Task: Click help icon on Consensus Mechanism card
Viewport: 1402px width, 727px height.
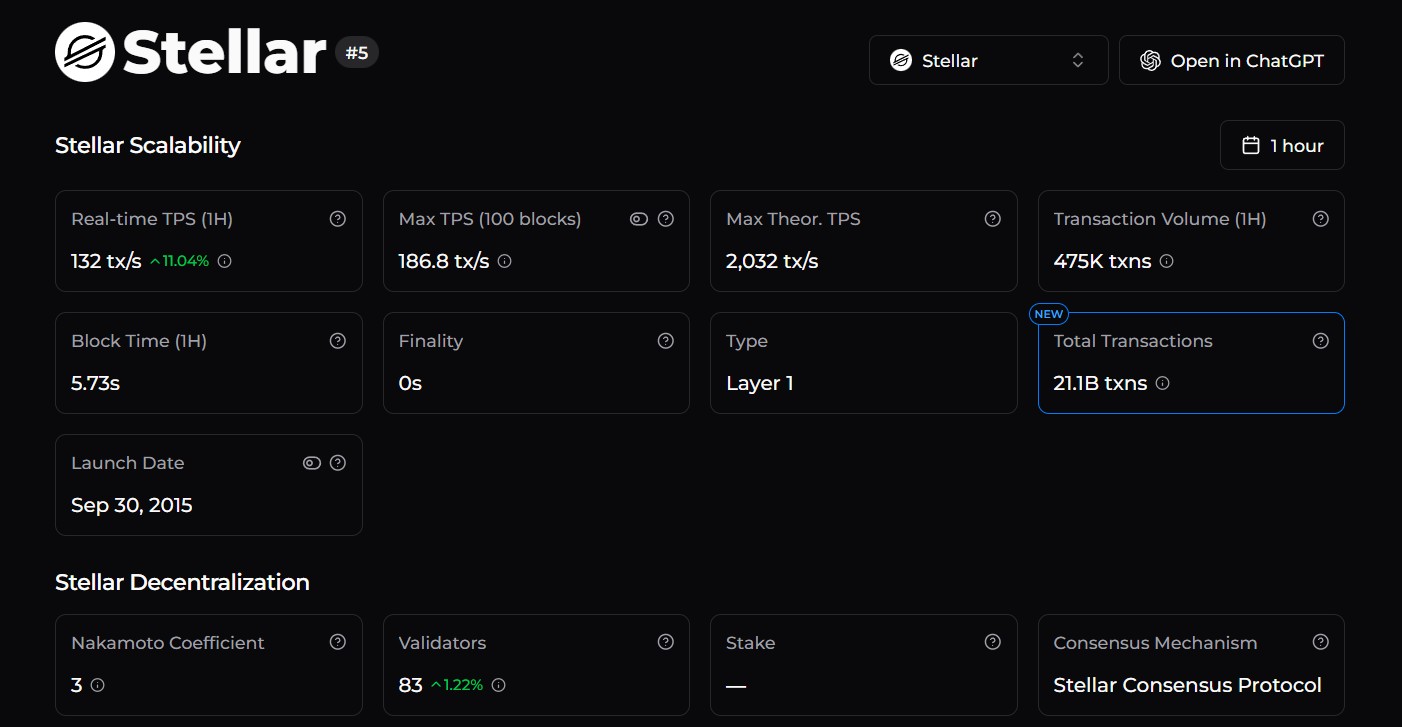Action: click(x=1321, y=643)
